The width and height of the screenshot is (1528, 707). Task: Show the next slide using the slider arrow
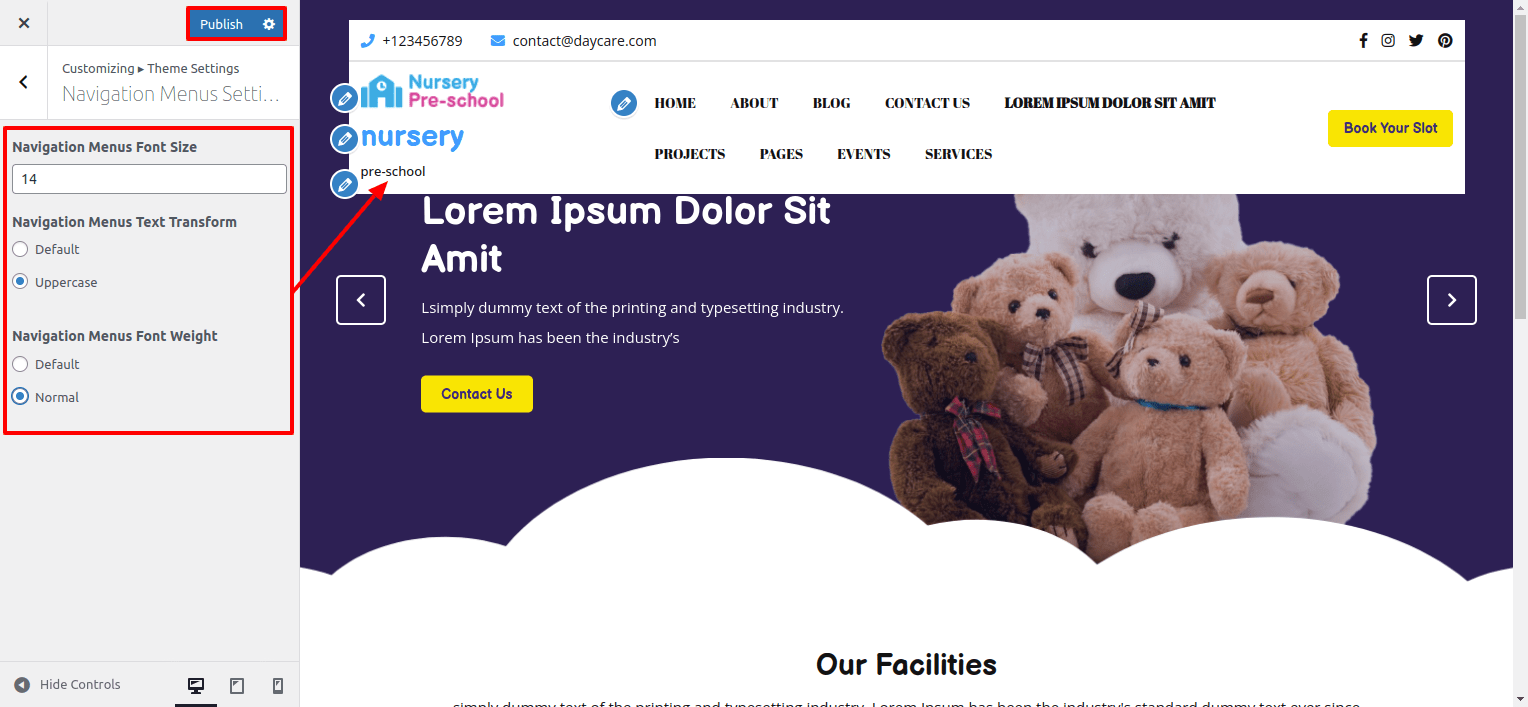[x=1452, y=300]
